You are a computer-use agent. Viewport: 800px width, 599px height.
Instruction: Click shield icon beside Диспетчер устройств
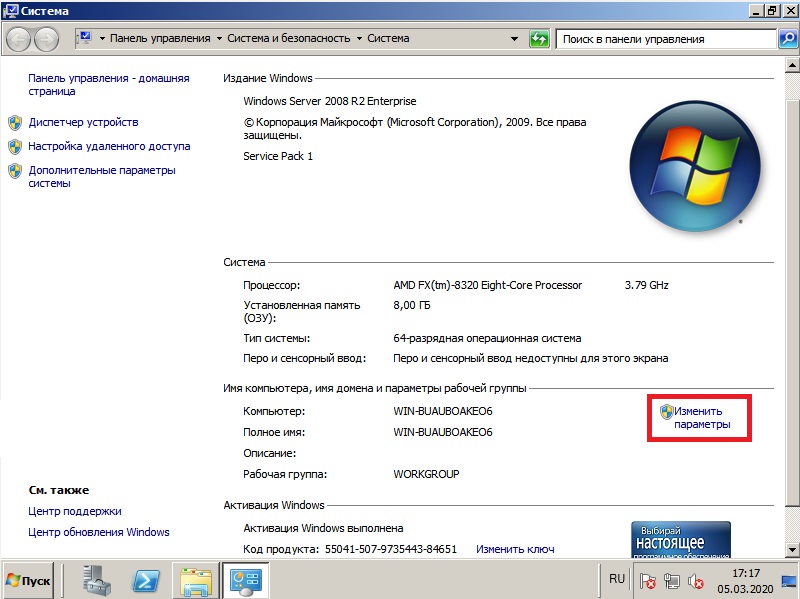[15, 122]
